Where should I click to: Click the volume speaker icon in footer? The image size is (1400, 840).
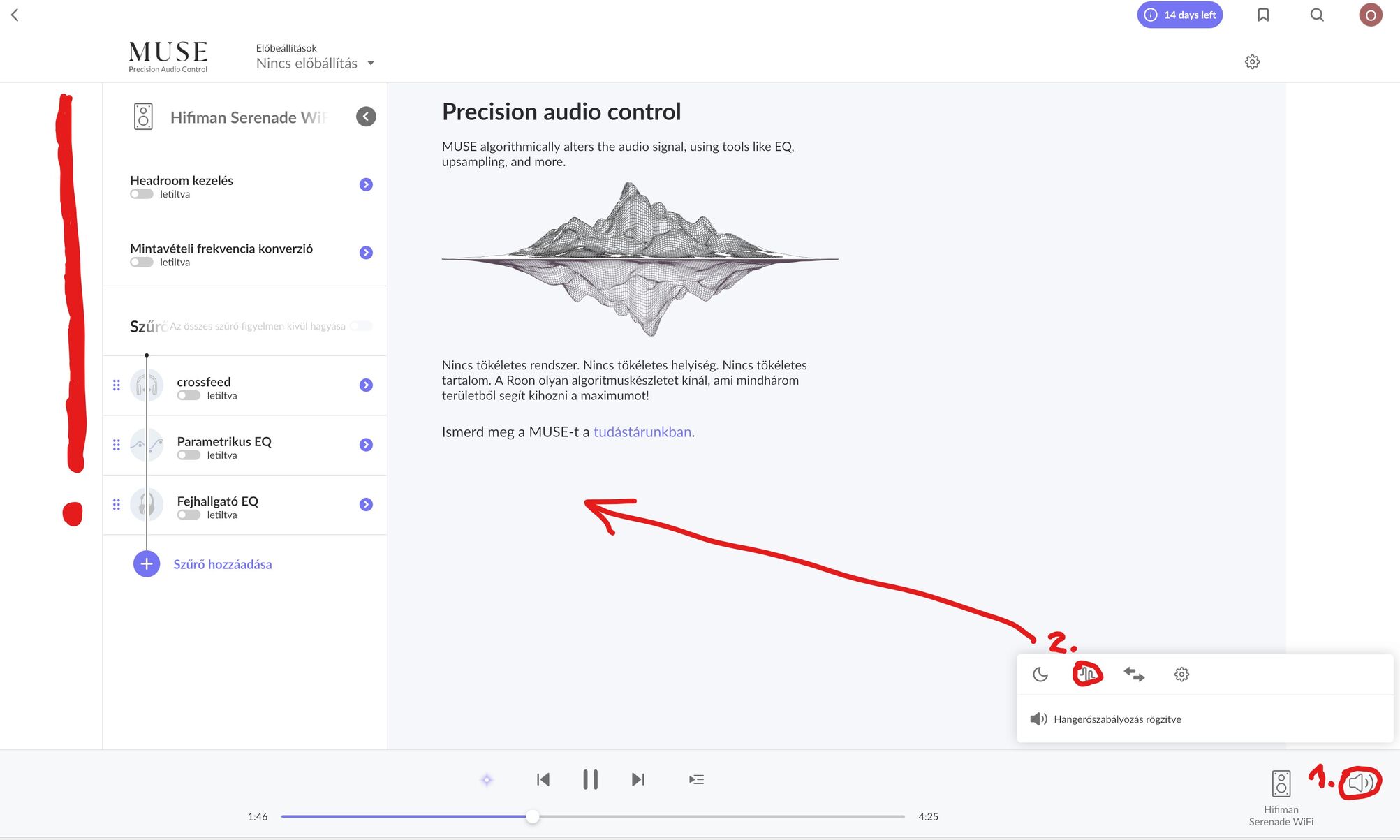point(1360,783)
